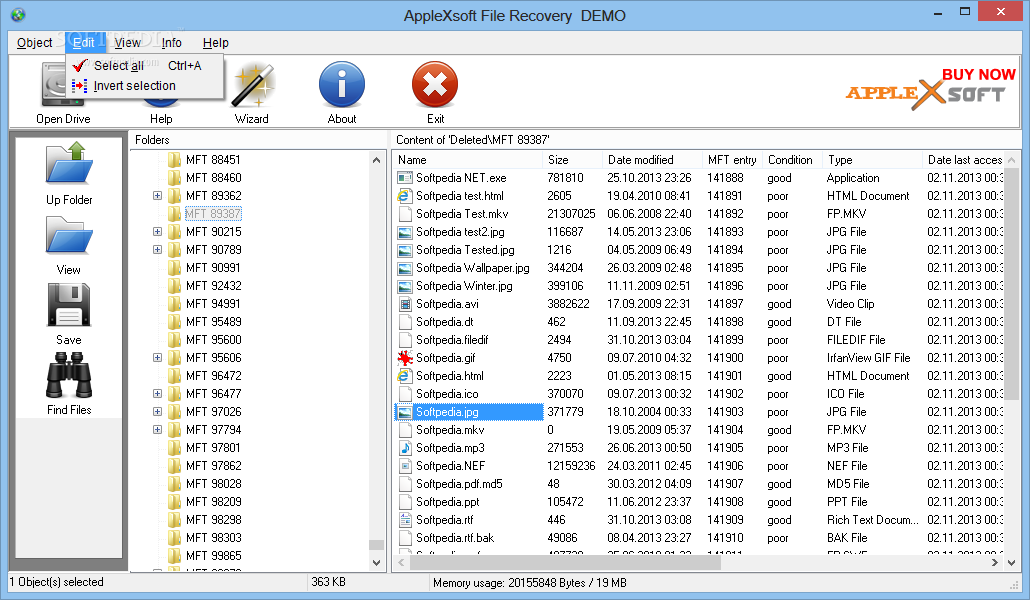Screen dimensions: 1030x600
Task: Click folder tree scroll down arrow
Action: (x=376, y=563)
